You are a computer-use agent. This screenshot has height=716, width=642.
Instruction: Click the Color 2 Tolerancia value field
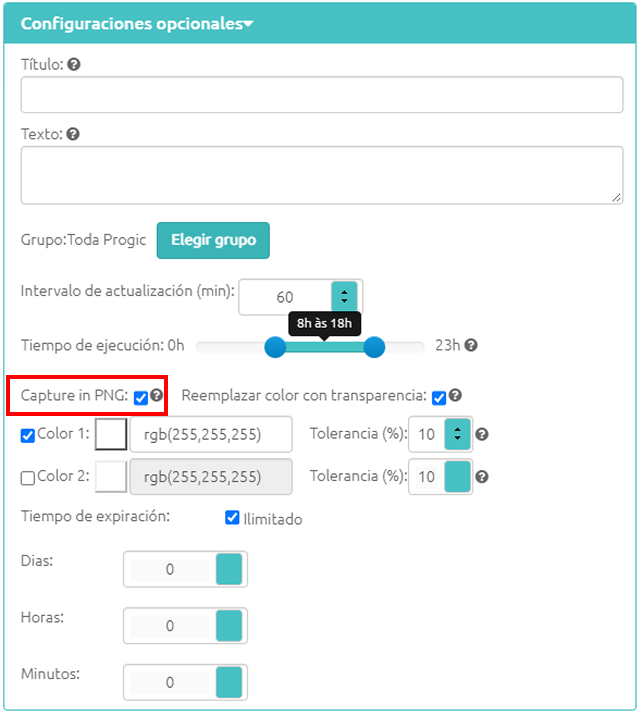427,477
